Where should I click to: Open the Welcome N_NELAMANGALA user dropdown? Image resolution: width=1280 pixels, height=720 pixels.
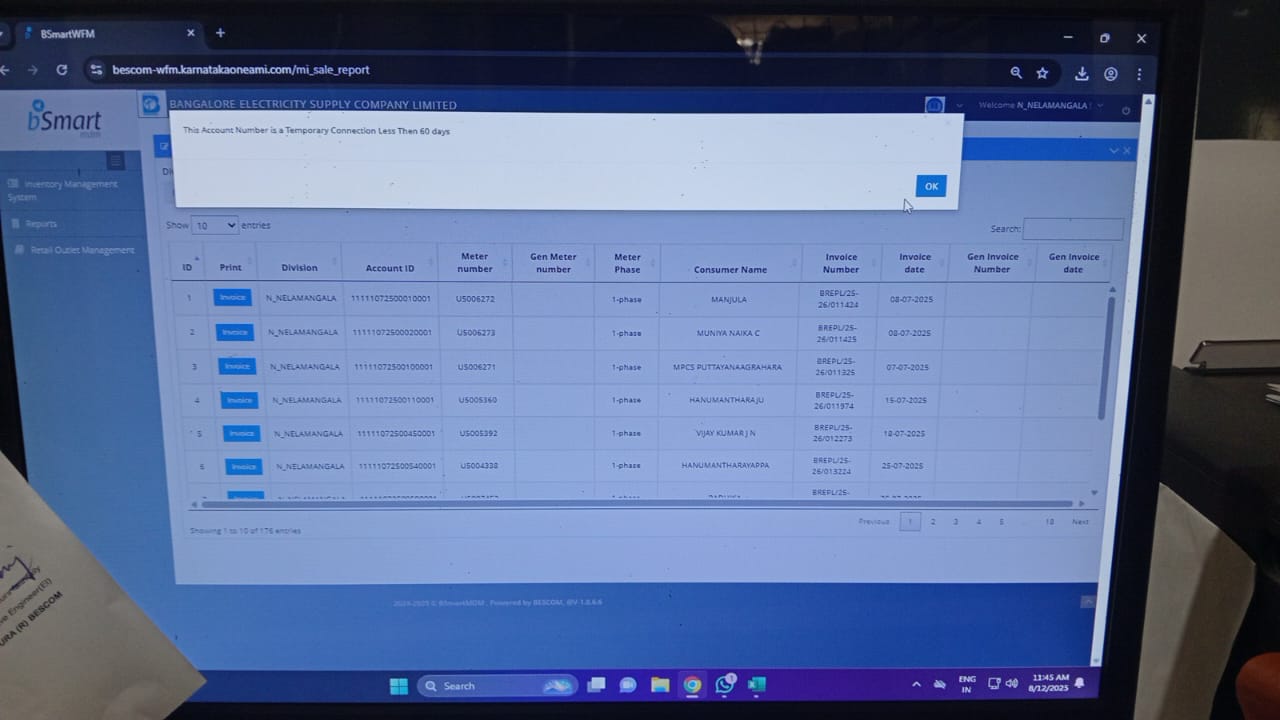click(1040, 105)
